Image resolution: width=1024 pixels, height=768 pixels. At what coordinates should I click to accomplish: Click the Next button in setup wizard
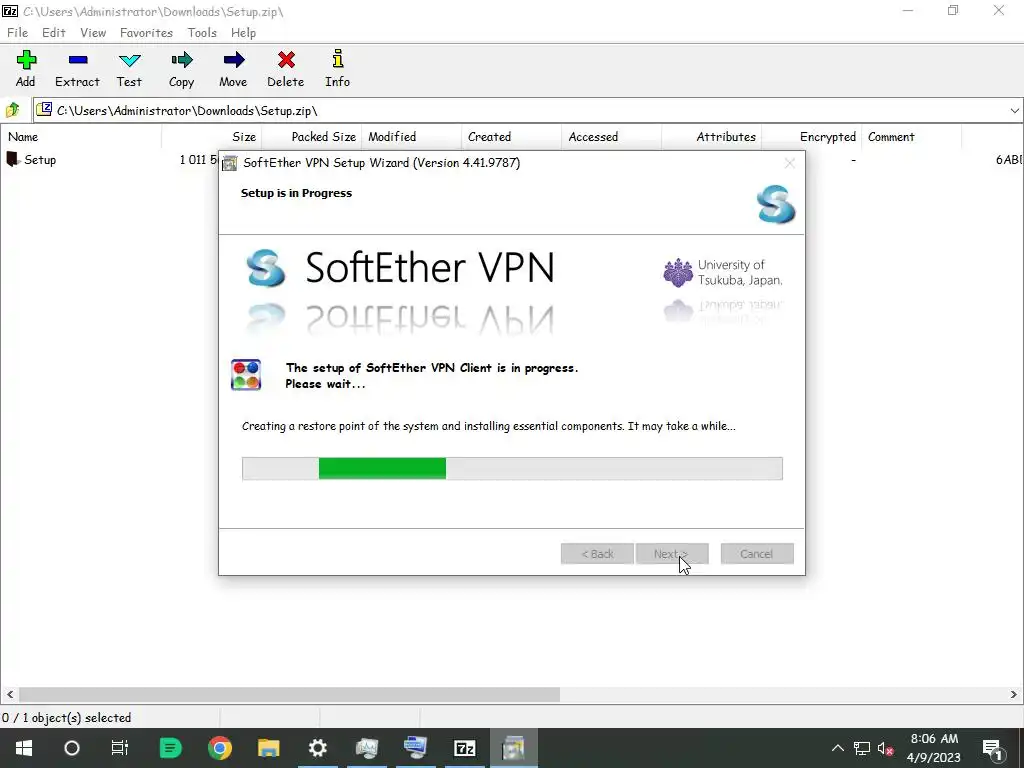(x=672, y=554)
